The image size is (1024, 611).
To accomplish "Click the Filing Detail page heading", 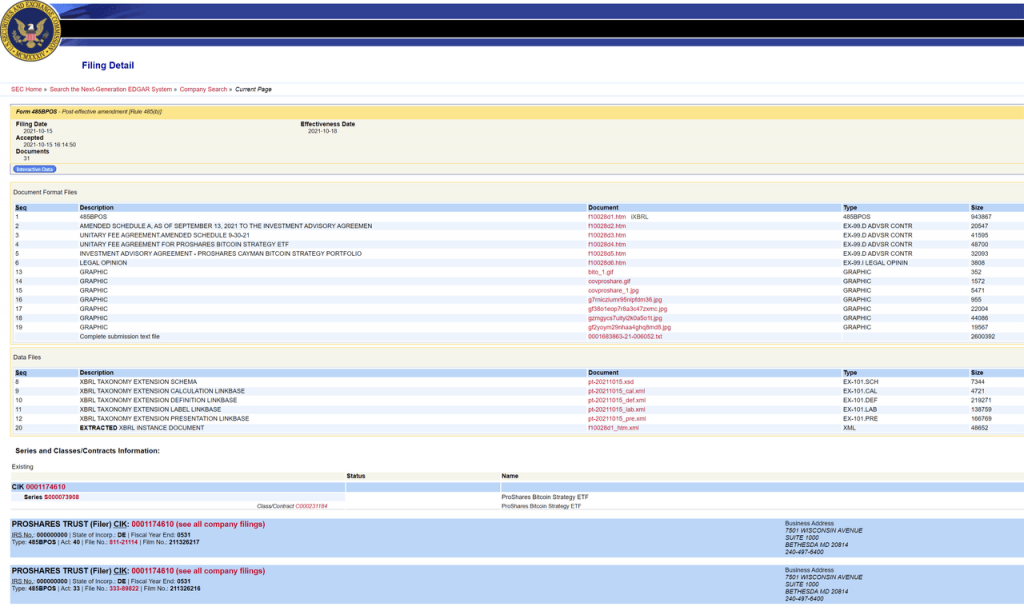I will [108, 65].
